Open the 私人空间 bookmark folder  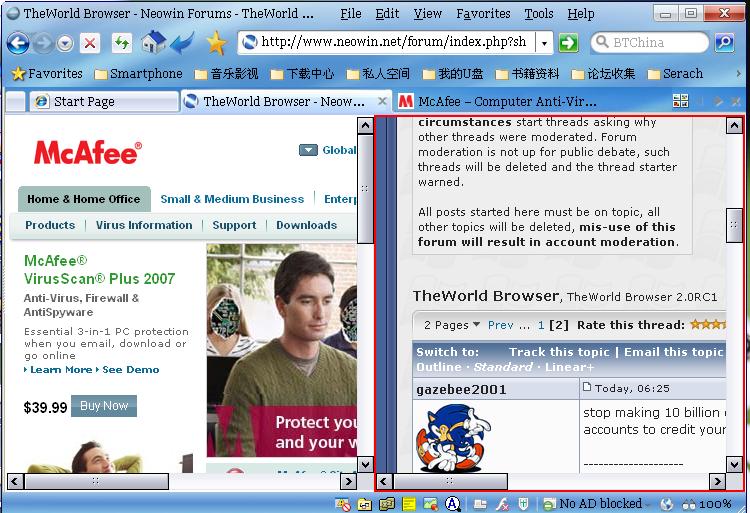pyautogui.click(x=378, y=74)
